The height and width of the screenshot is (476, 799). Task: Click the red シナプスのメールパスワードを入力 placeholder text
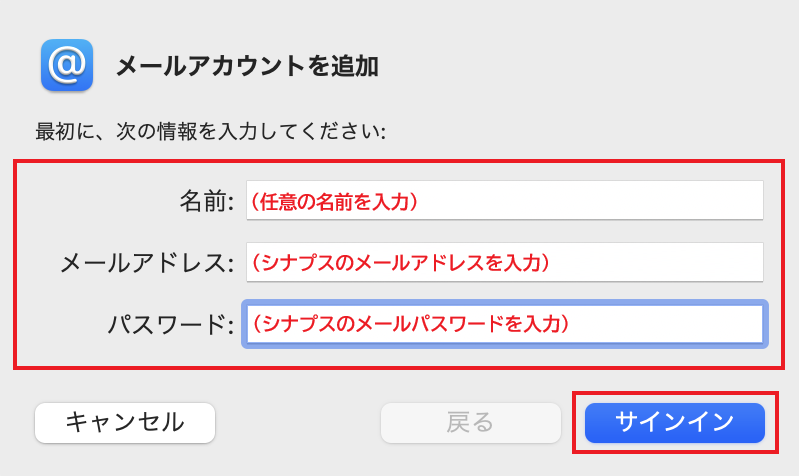point(410,324)
